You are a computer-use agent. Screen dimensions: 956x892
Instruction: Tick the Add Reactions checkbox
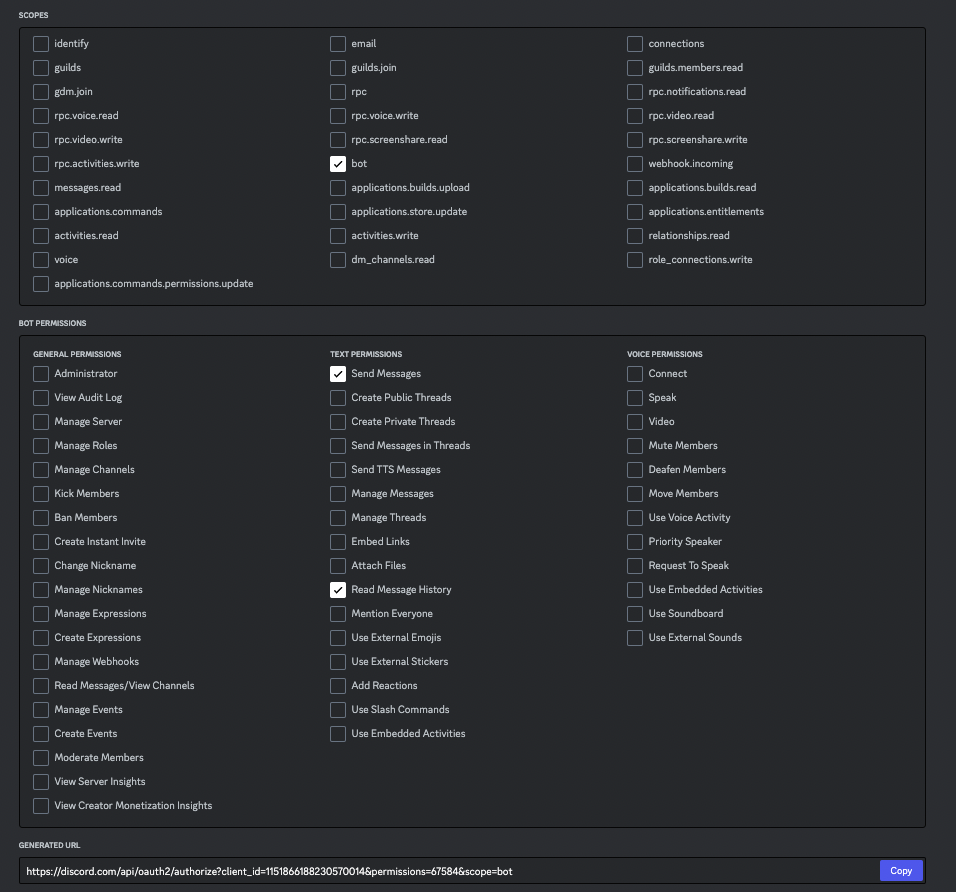[338, 686]
